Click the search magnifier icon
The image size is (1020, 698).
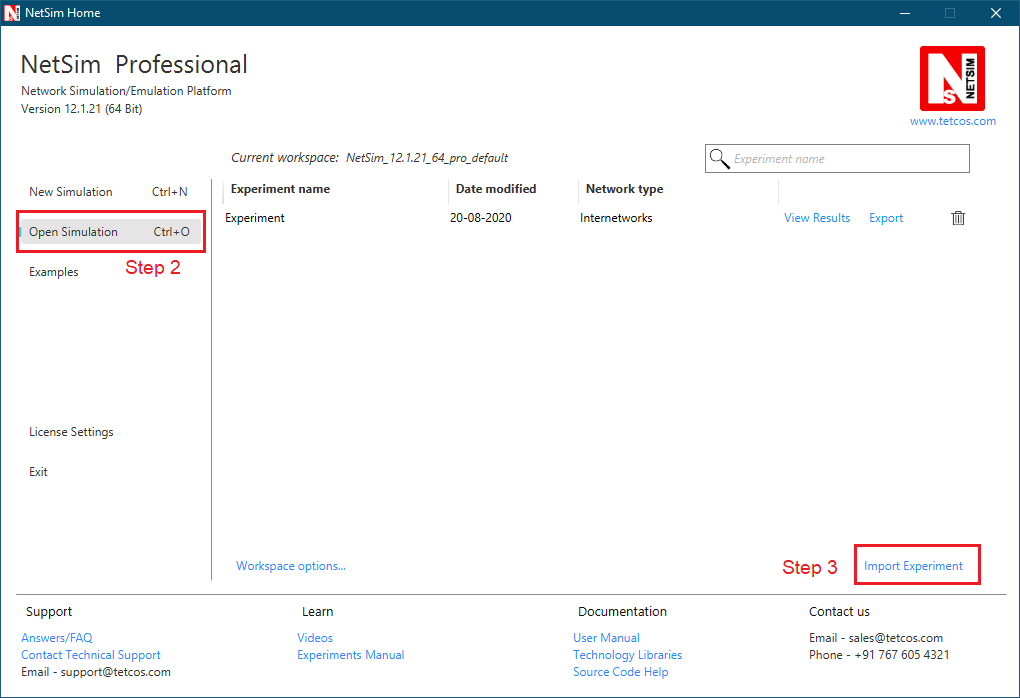[x=719, y=159]
